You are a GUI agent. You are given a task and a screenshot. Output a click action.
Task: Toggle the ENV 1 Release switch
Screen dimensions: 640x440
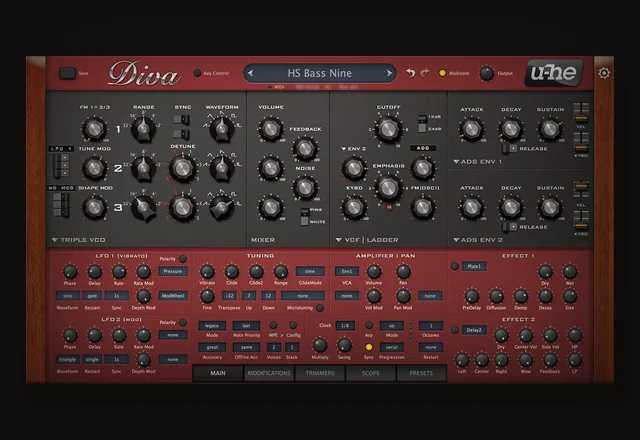tap(510, 149)
